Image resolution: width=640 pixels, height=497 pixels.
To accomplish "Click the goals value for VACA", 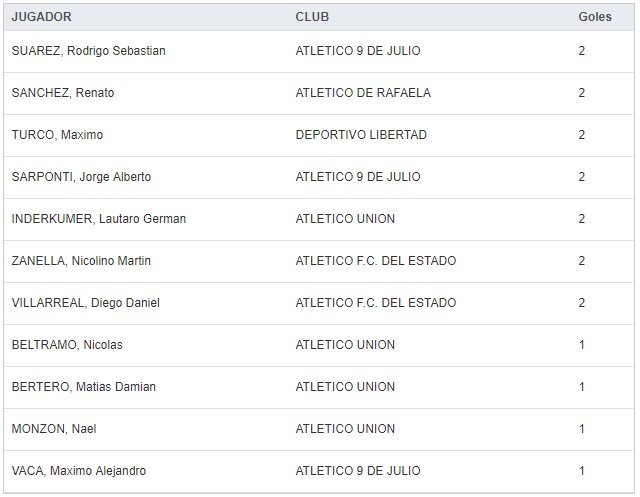I will click(582, 471).
